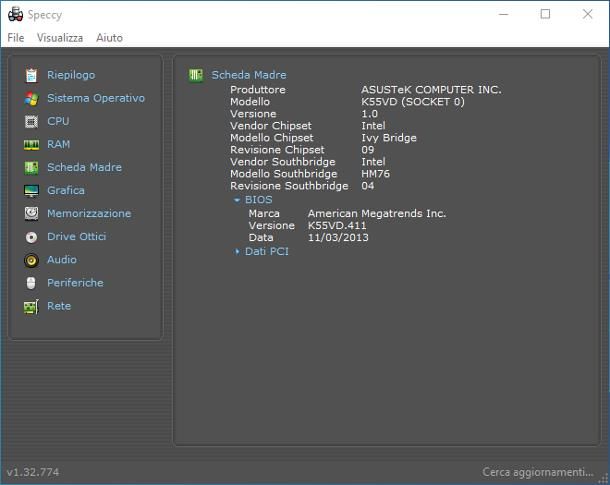
Task: Open the Memorizzazione section
Action: 89,213
